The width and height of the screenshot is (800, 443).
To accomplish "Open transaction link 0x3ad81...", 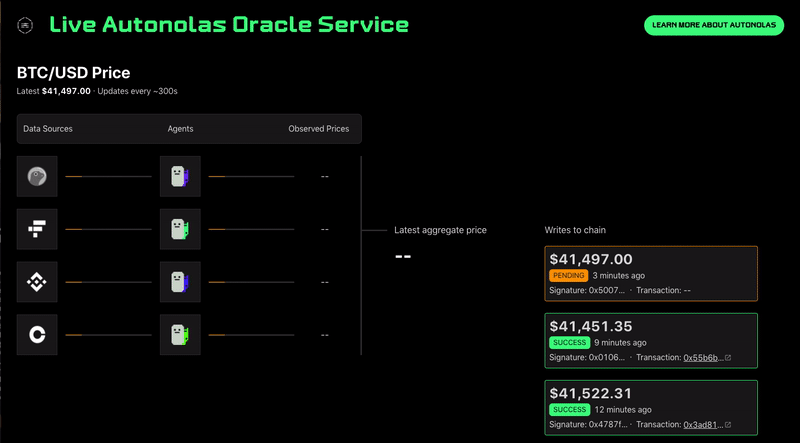I will (x=704, y=425).
